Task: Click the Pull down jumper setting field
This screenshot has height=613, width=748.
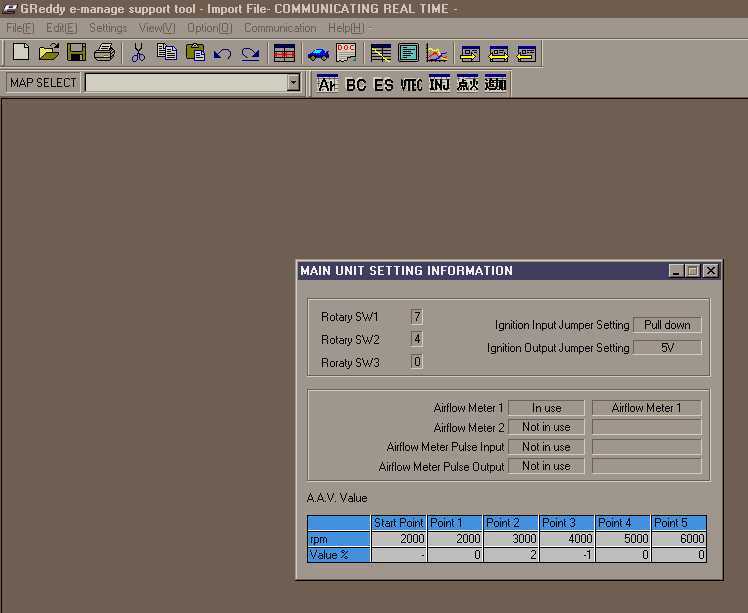Action: point(667,325)
